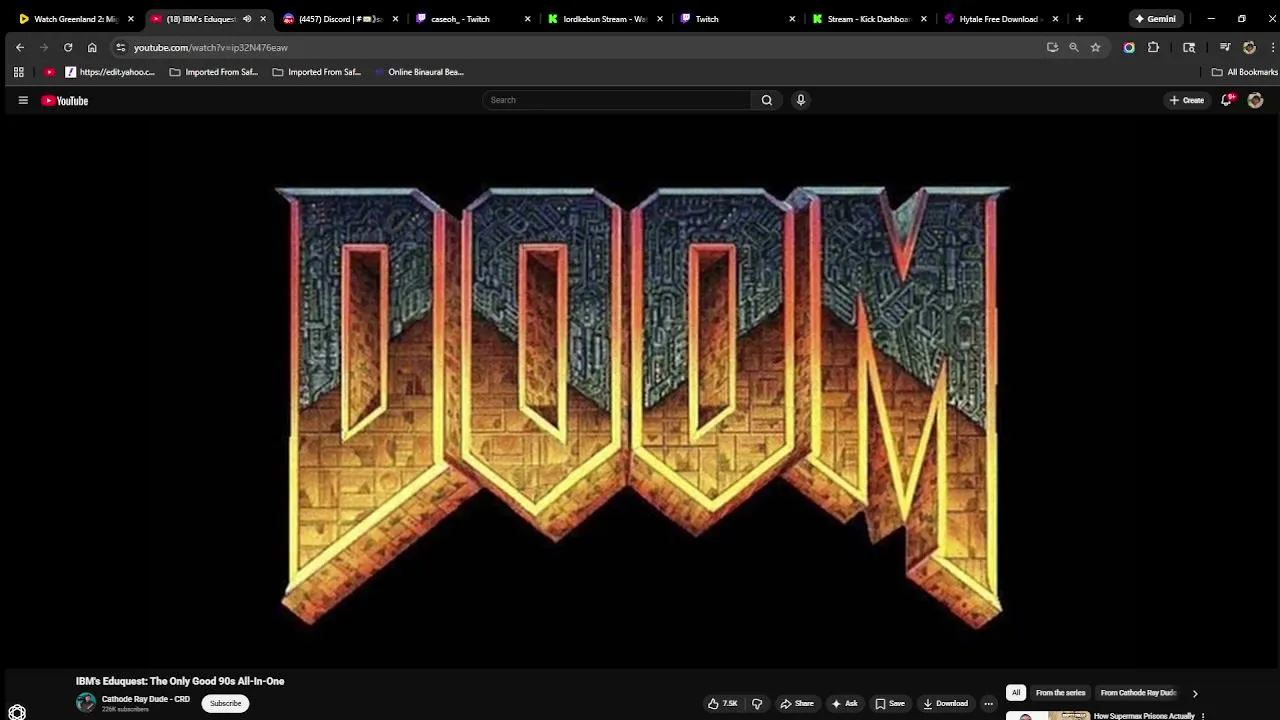The width and height of the screenshot is (1280, 720).
Task: Open Cathode Ray Dude - CRD channel name
Action: (146, 699)
